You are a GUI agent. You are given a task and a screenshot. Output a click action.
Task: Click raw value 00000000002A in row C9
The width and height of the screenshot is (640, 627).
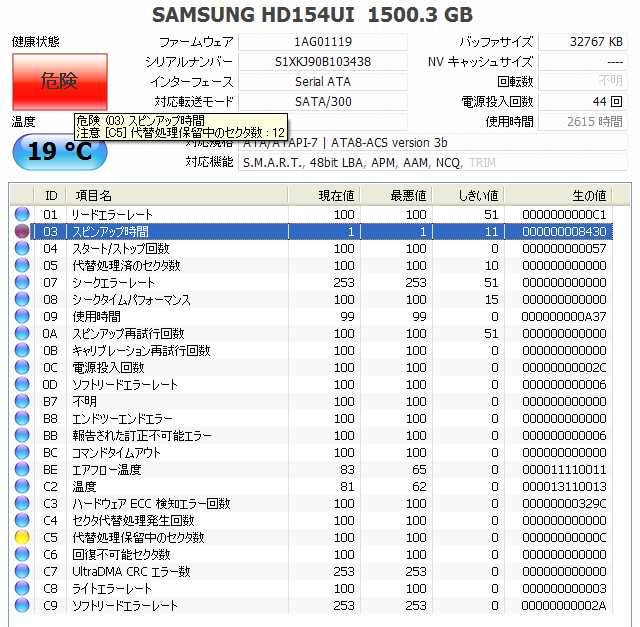pos(564,606)
